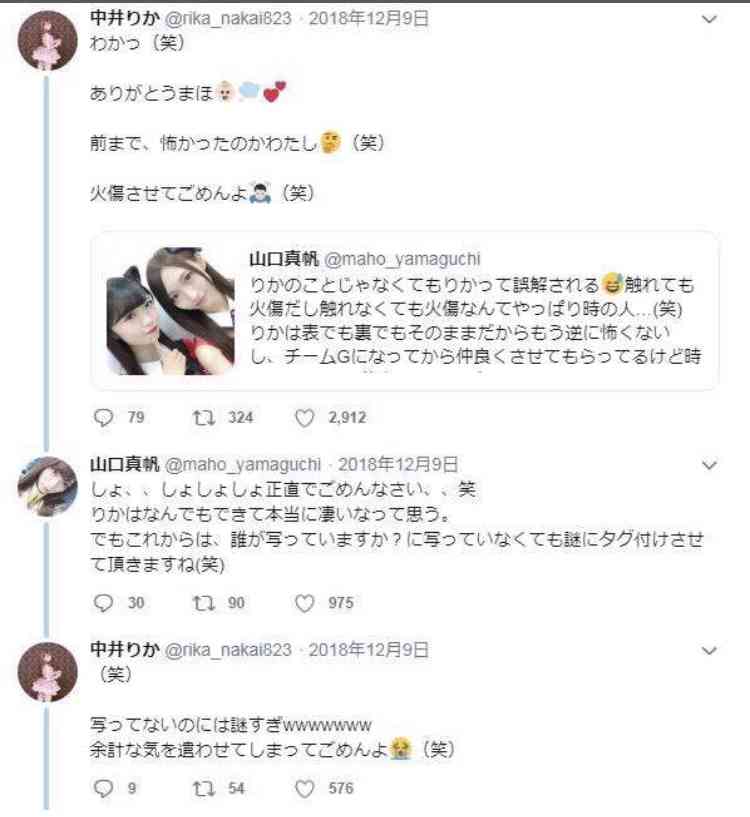Like the tweet with 576 likes
This screenshot has height=817, width=750.
pos(304,788)
